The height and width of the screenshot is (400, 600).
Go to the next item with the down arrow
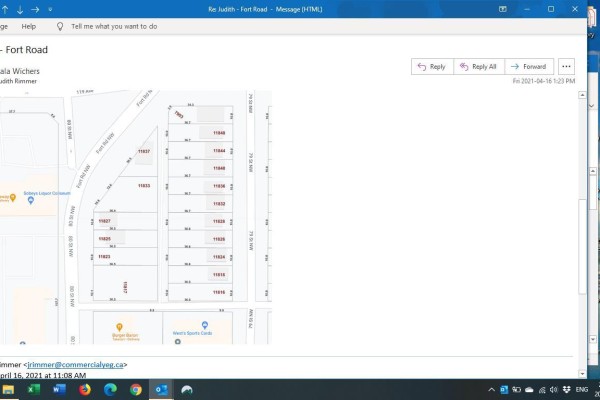pos(20,10)
